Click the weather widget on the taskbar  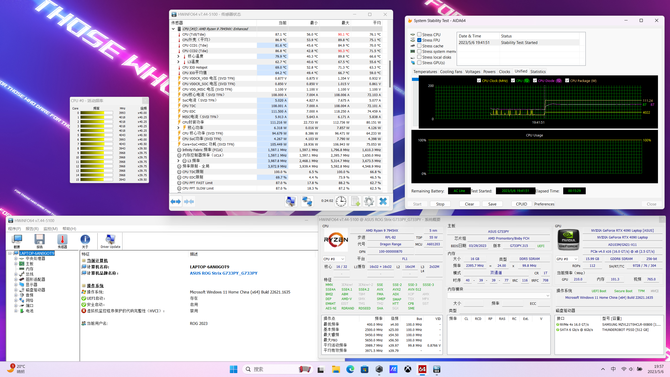click(16, 369)
